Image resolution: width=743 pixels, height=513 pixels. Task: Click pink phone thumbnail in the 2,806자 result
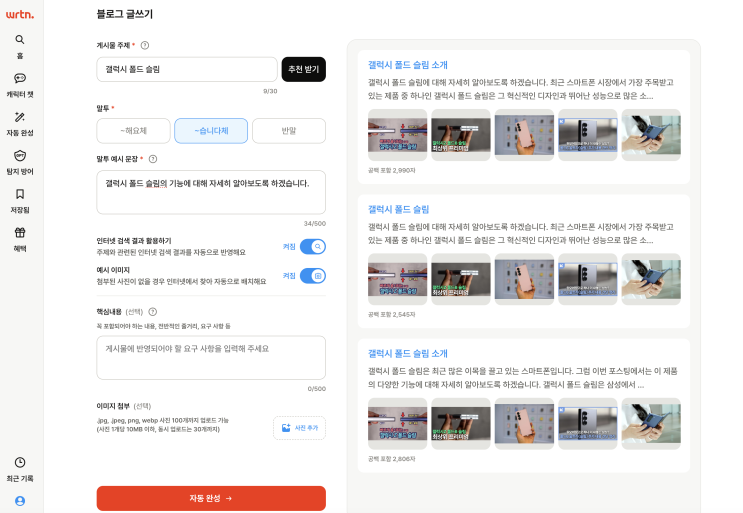(524, 423)
